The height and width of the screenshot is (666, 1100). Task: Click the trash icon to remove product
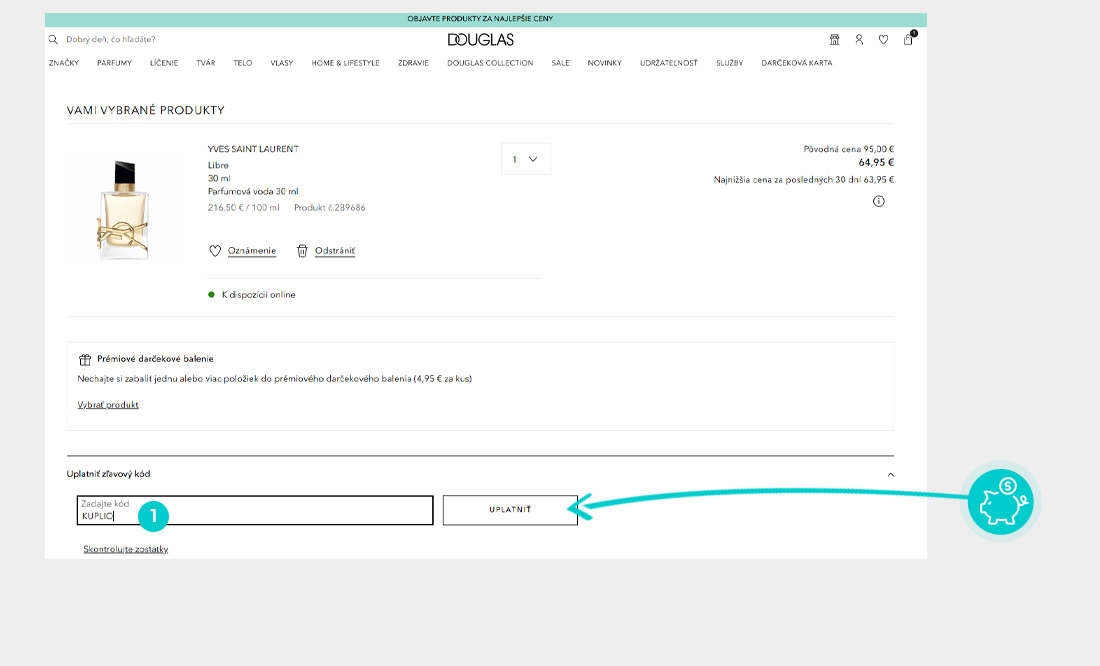tap(302, 251)
